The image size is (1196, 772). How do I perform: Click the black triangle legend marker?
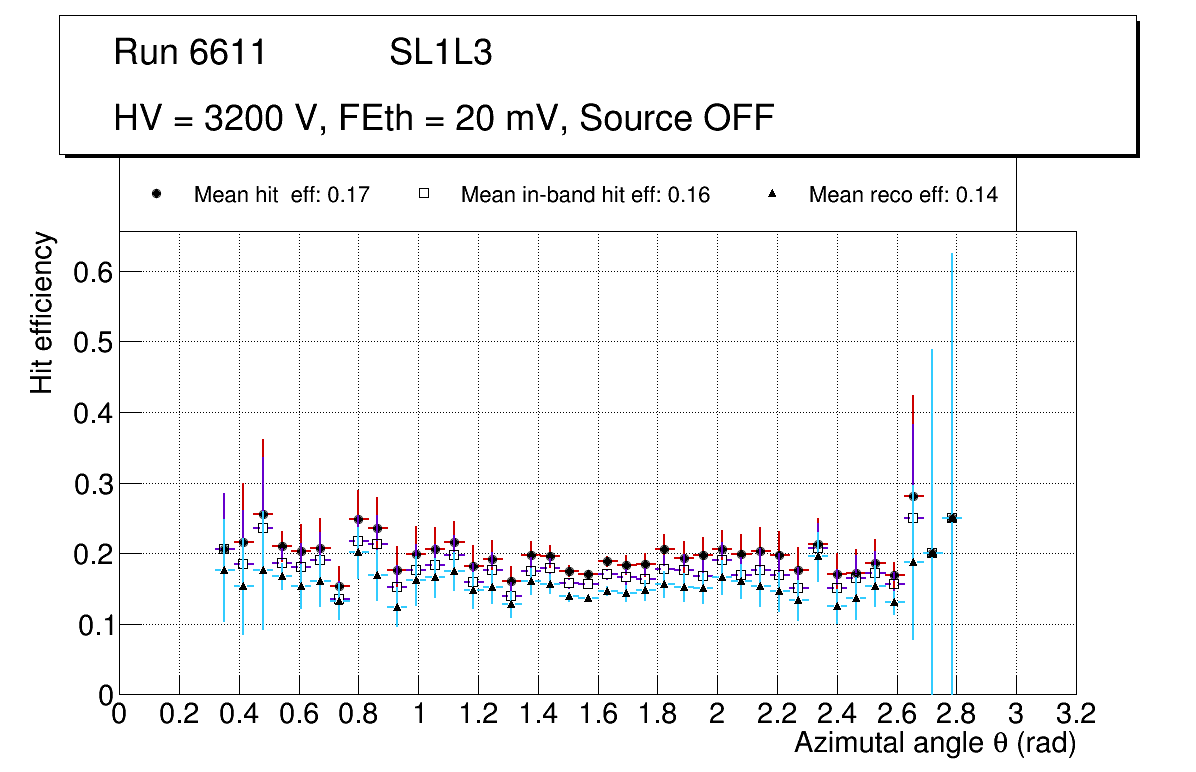pos(771,194)
